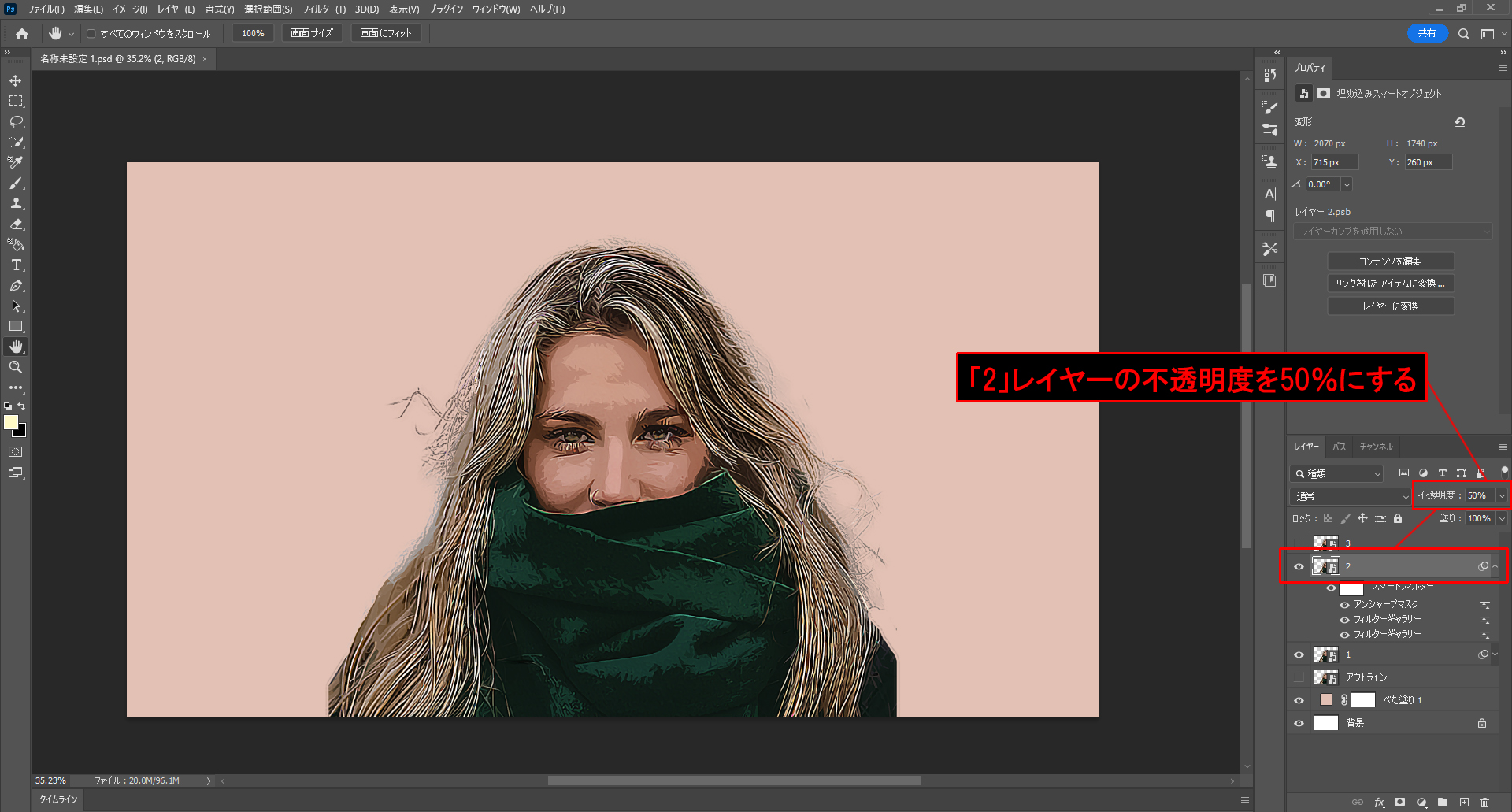Screen dimensions: 1512x812
Task: Show the アウトライン layer
Action: (1299, 677)
